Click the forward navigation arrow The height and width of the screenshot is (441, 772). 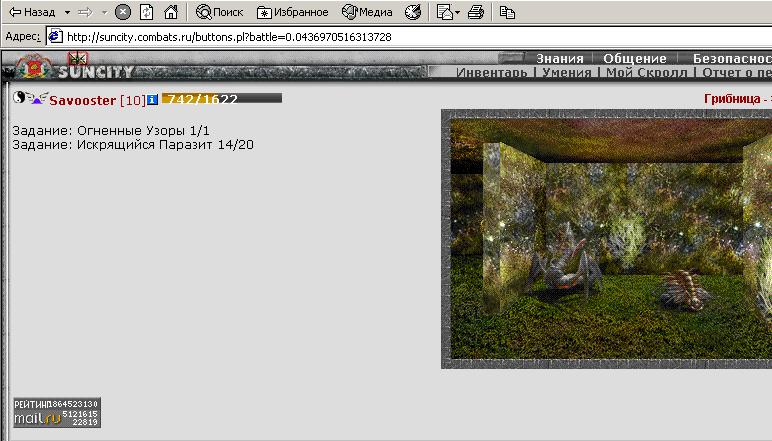[x=85, y=12]
